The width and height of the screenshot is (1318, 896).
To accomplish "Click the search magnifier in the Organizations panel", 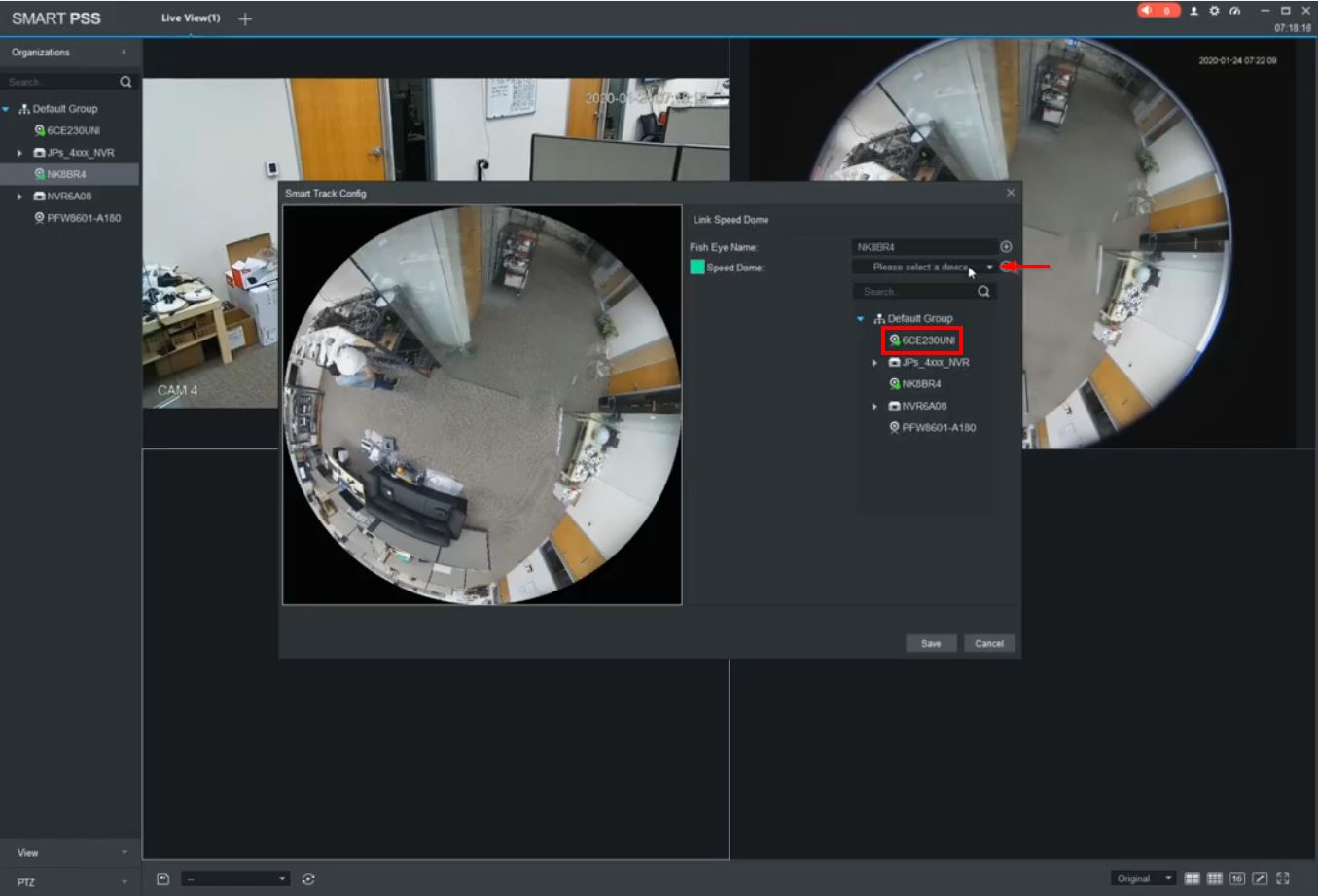I will point(125,82).
